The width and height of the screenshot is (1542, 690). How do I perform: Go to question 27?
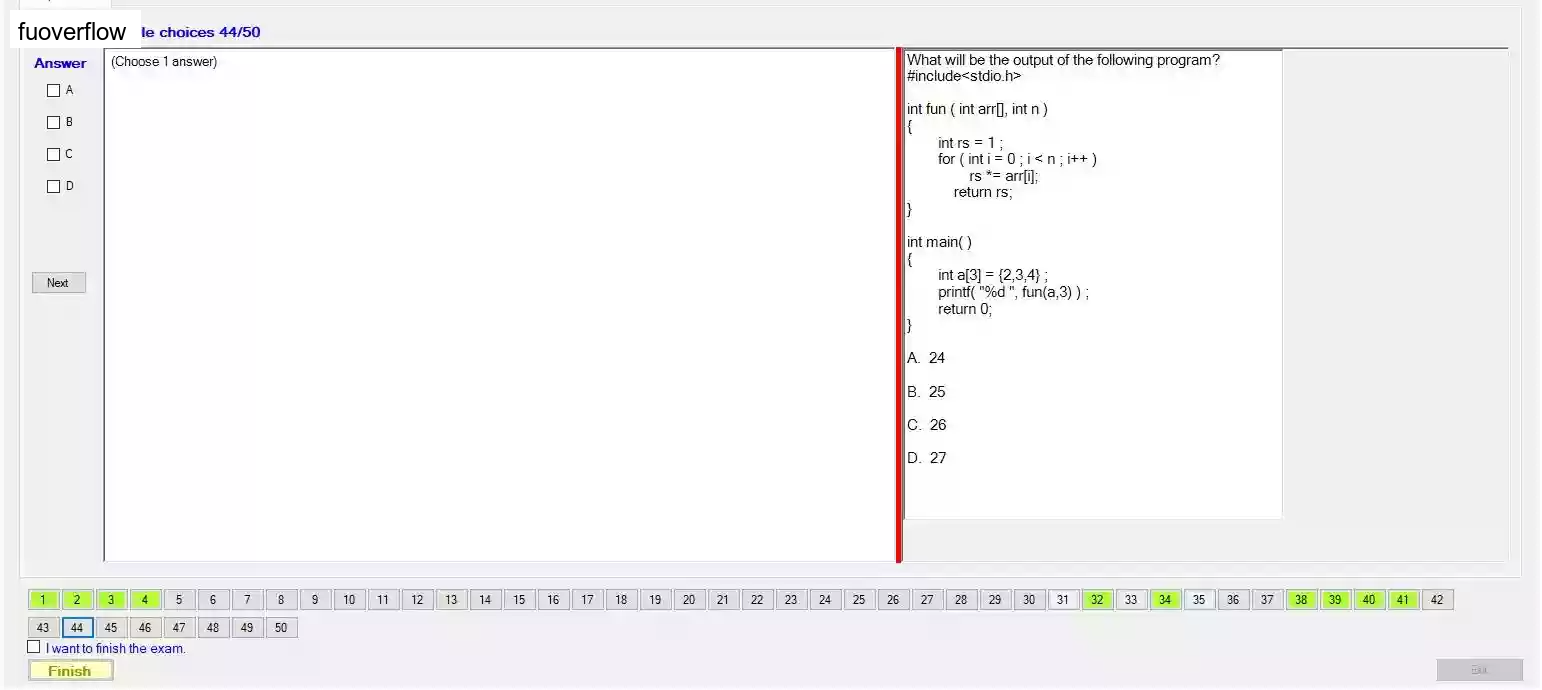click(927, 600)
